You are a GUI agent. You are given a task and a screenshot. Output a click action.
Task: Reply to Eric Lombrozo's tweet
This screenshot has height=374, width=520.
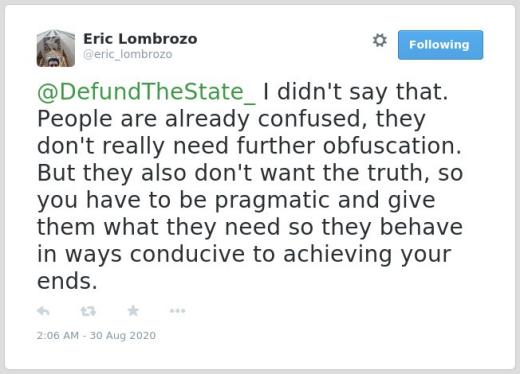(x=43, y=311)
